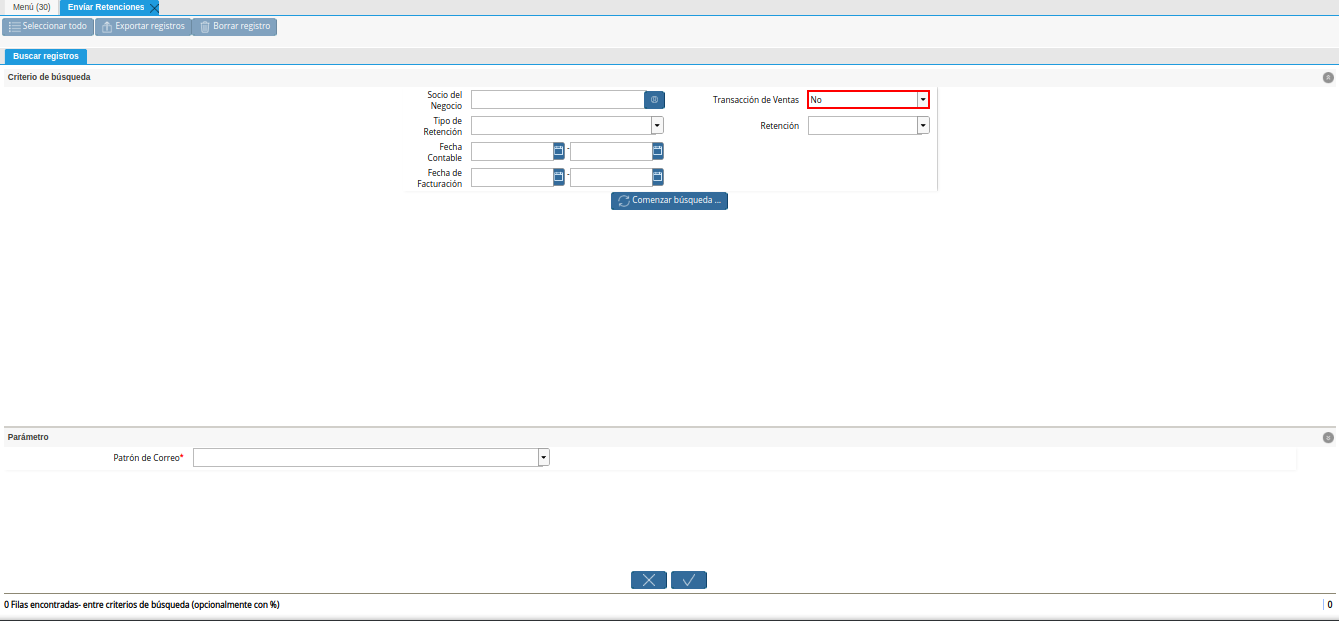Open calendar for Fecha de Facturación end date
This screenshot has height=621, width=1339.
pos(658,177)
